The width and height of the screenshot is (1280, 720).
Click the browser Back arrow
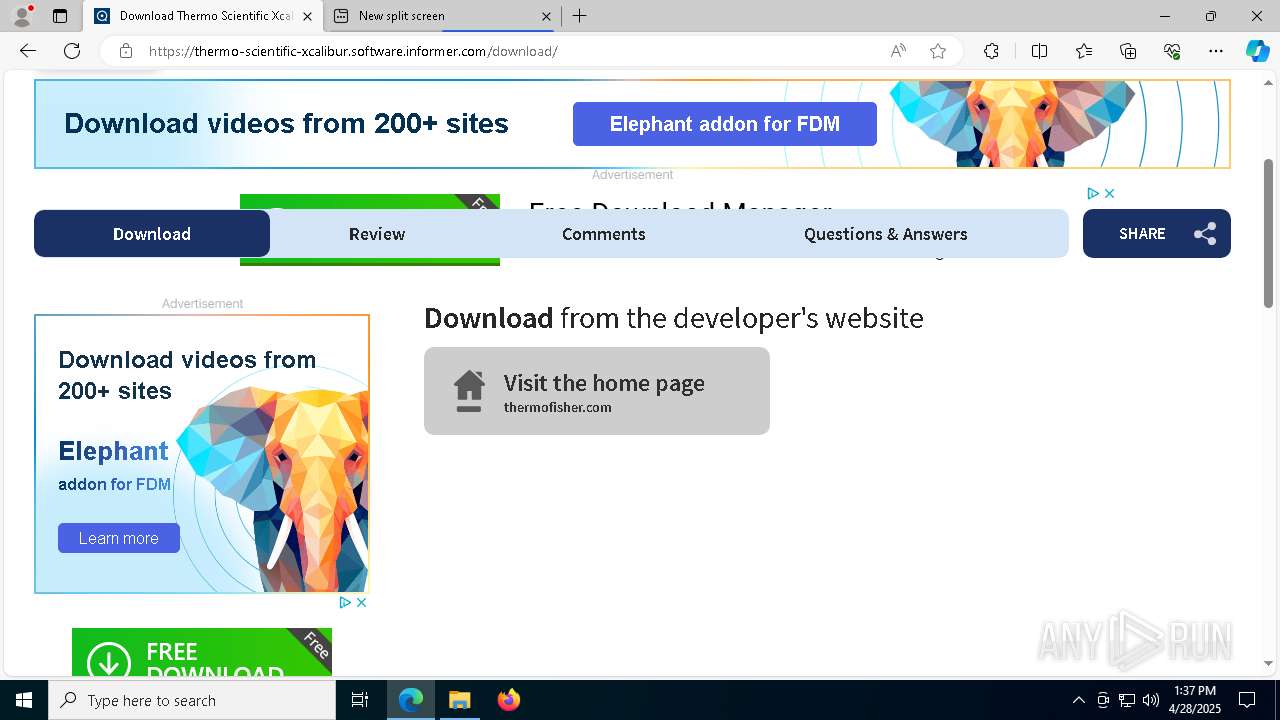(x=28, y=51)
